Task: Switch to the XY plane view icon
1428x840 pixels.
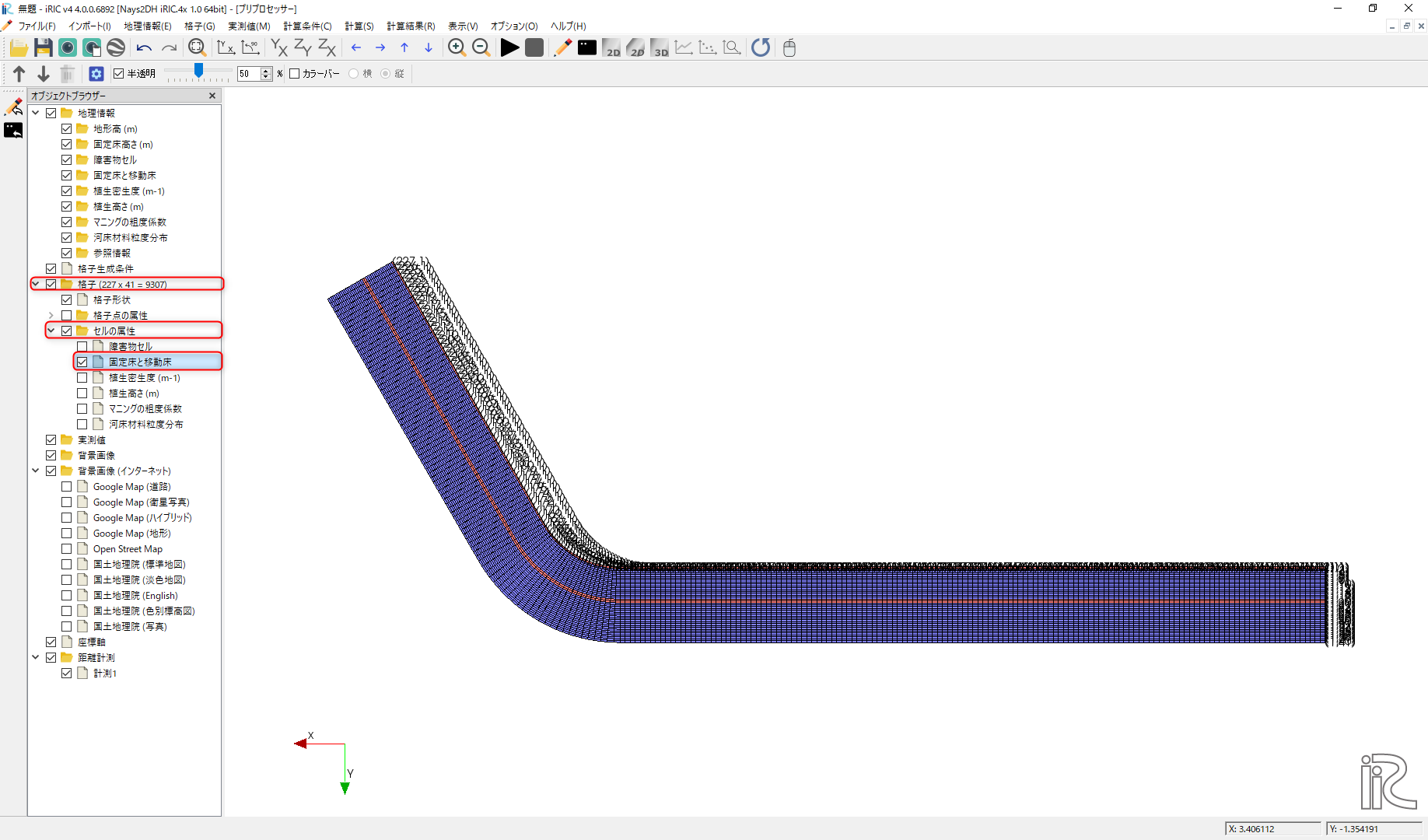Action: (x=279, y=48)
